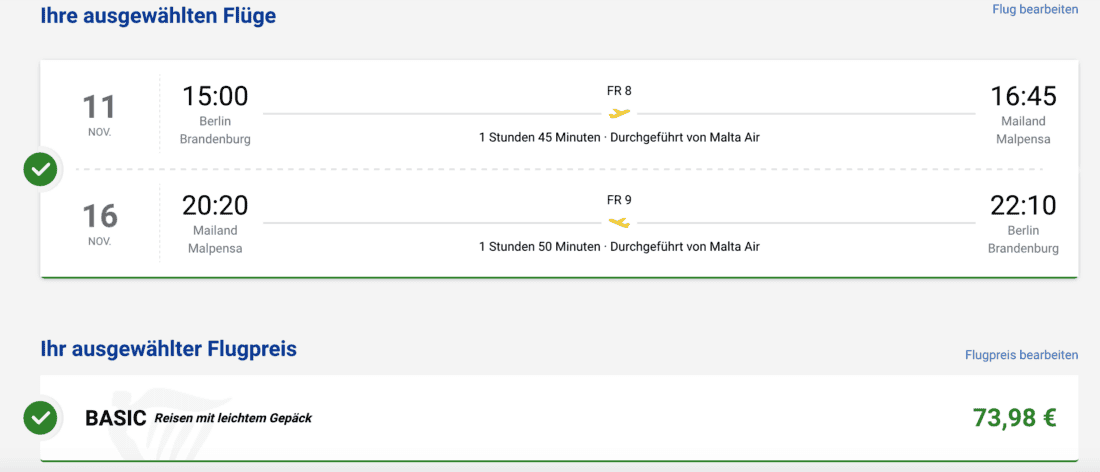Open the Flugpreis bearbeiten link
Image resolution: width=1100 pixels, height=472 pixels.
[1021, 355]
